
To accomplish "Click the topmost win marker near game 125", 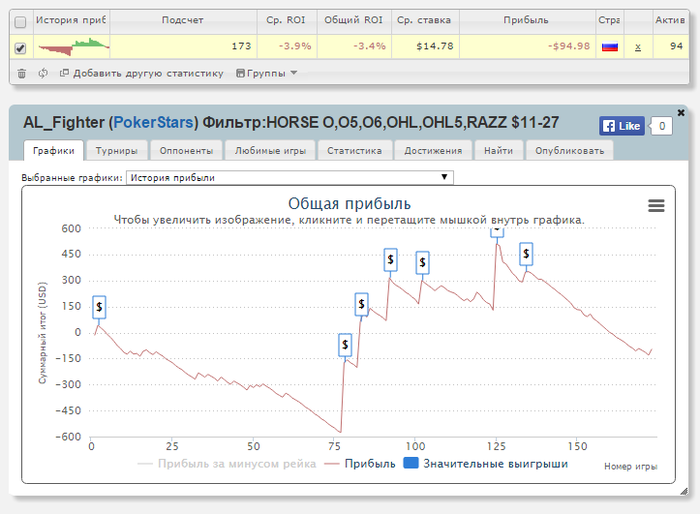I will pyautogui.click(x=497, y=232).
